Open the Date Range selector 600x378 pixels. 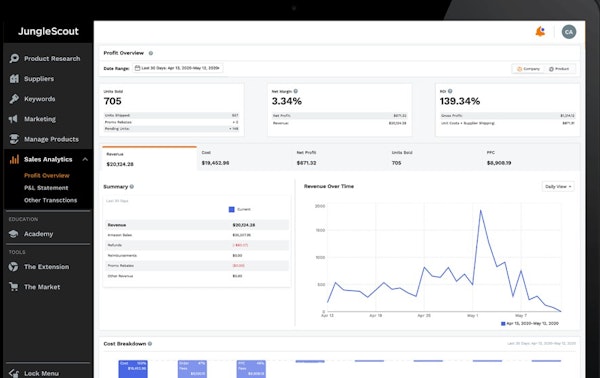178,68
